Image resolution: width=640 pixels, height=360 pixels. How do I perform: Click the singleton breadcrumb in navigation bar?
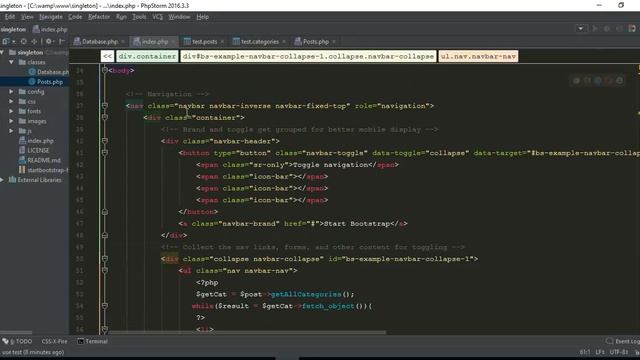point(13,29)
